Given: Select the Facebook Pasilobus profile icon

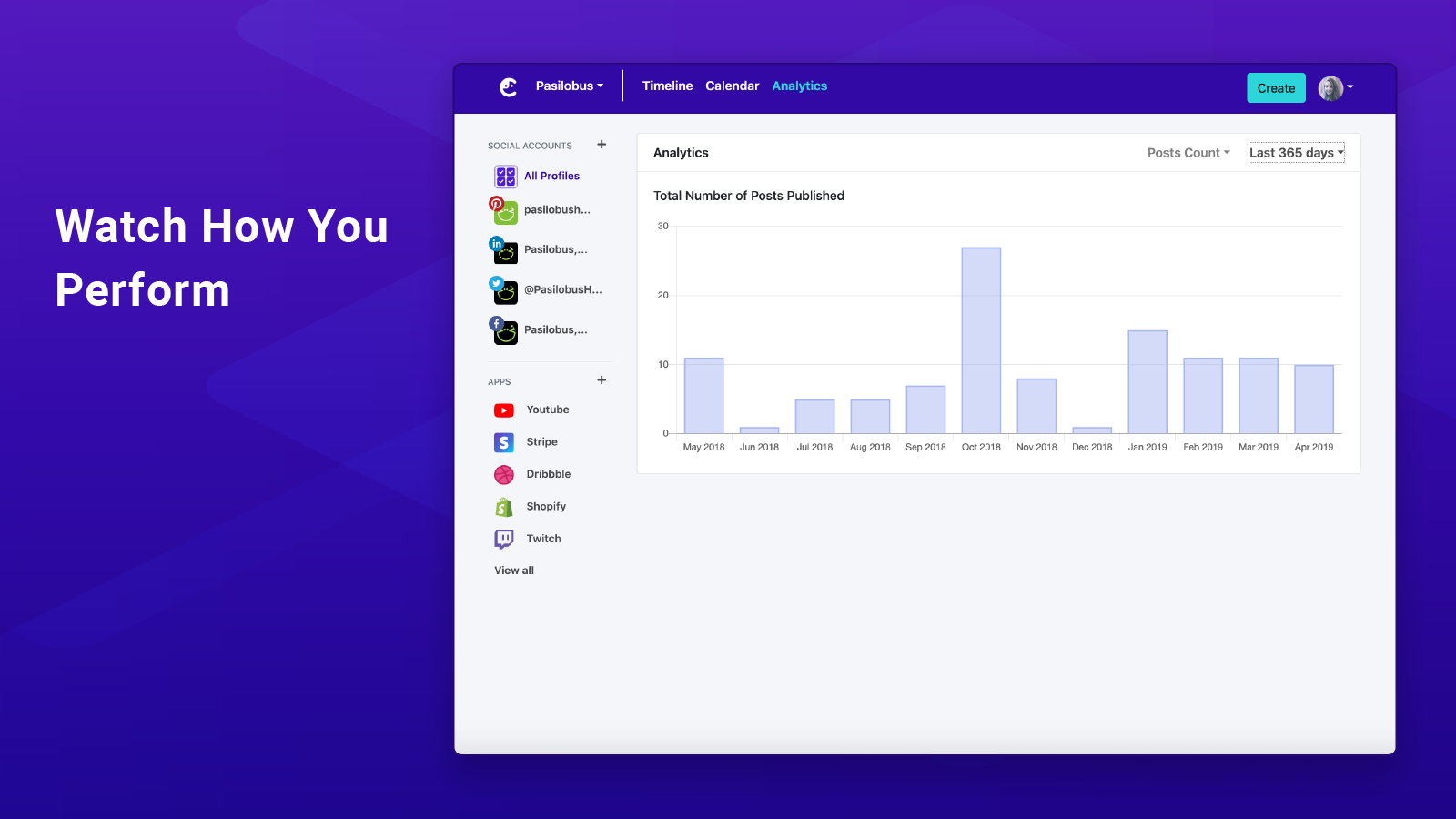Looking at the screenshot, I should tap(503, 330).
